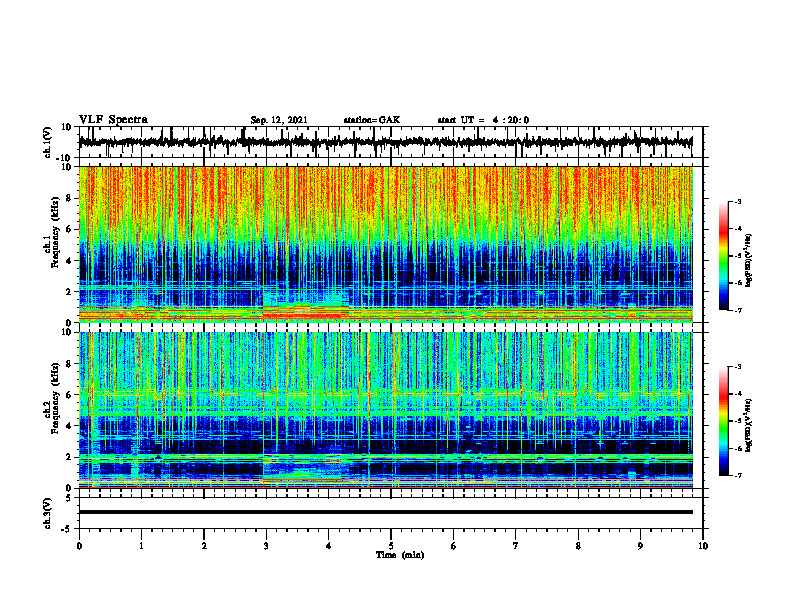Click the red low-frequency burst in ch.1 spectrogram
The image size is (792, 612).
pyautogui.click(x=306, y=314)
